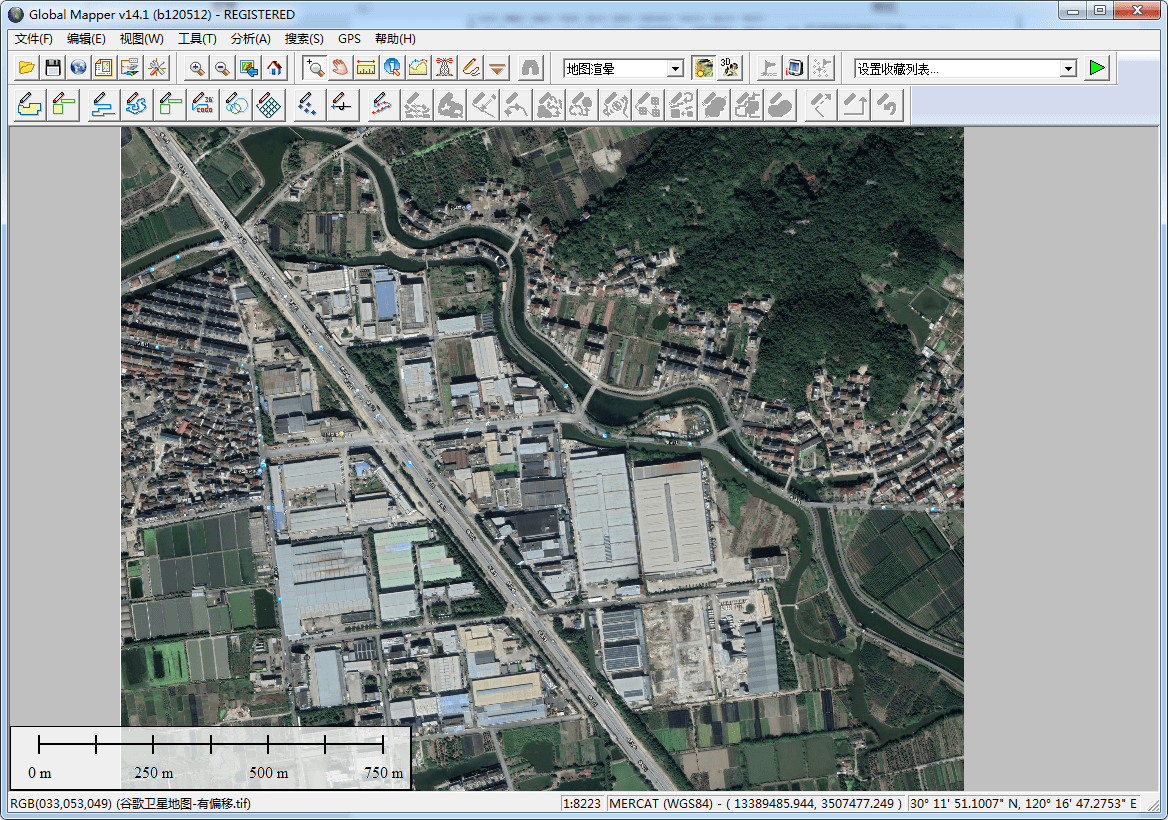Click the create grid pencil icon
The height and width of the screenshot is (820, 1168).
[269, 105]
